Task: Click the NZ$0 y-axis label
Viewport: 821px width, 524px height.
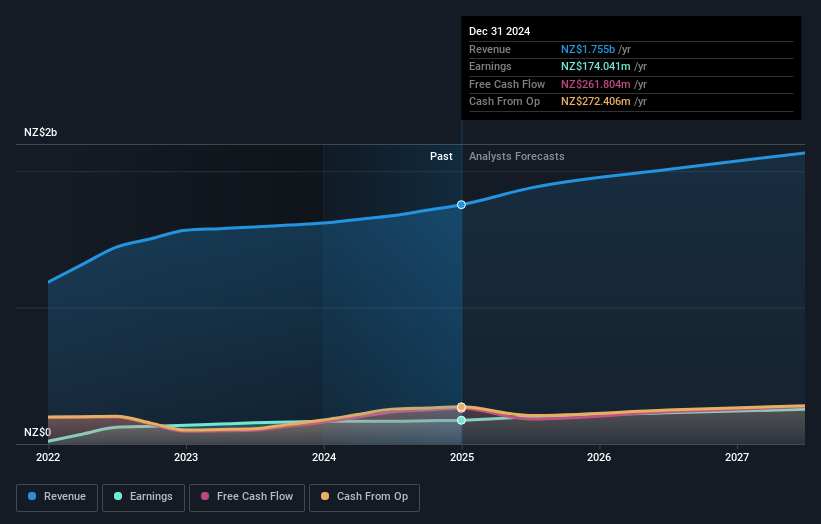Action: (38, 432)
